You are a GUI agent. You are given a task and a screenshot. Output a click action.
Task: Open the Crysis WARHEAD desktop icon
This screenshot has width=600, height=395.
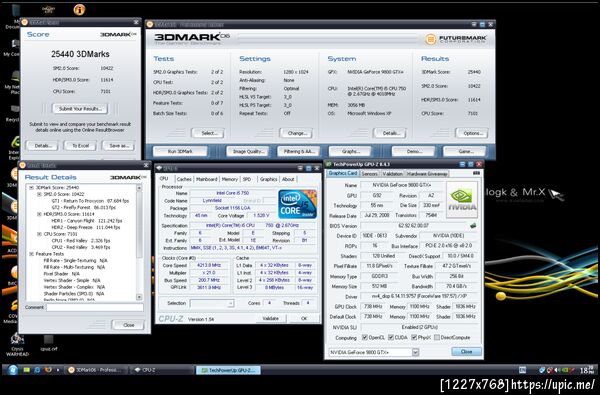[16, 344]
